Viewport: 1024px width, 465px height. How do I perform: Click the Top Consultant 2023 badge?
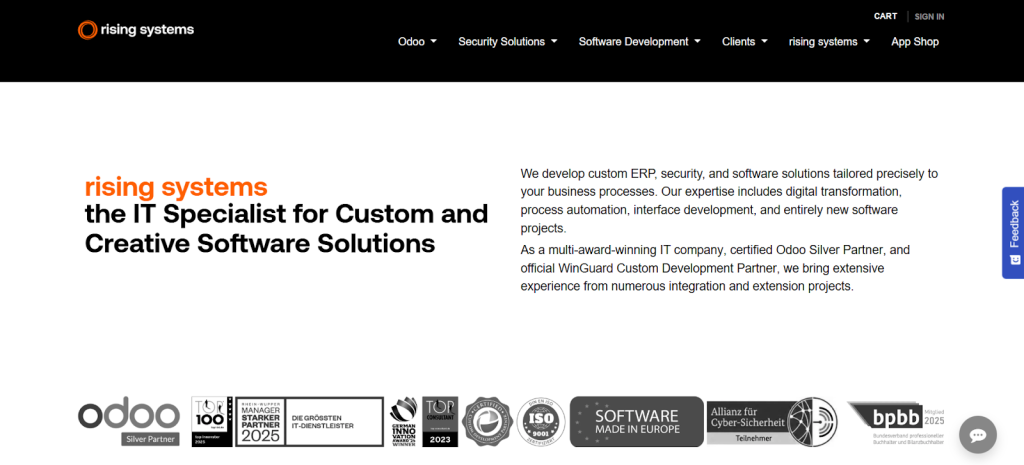tap(440, 422)
